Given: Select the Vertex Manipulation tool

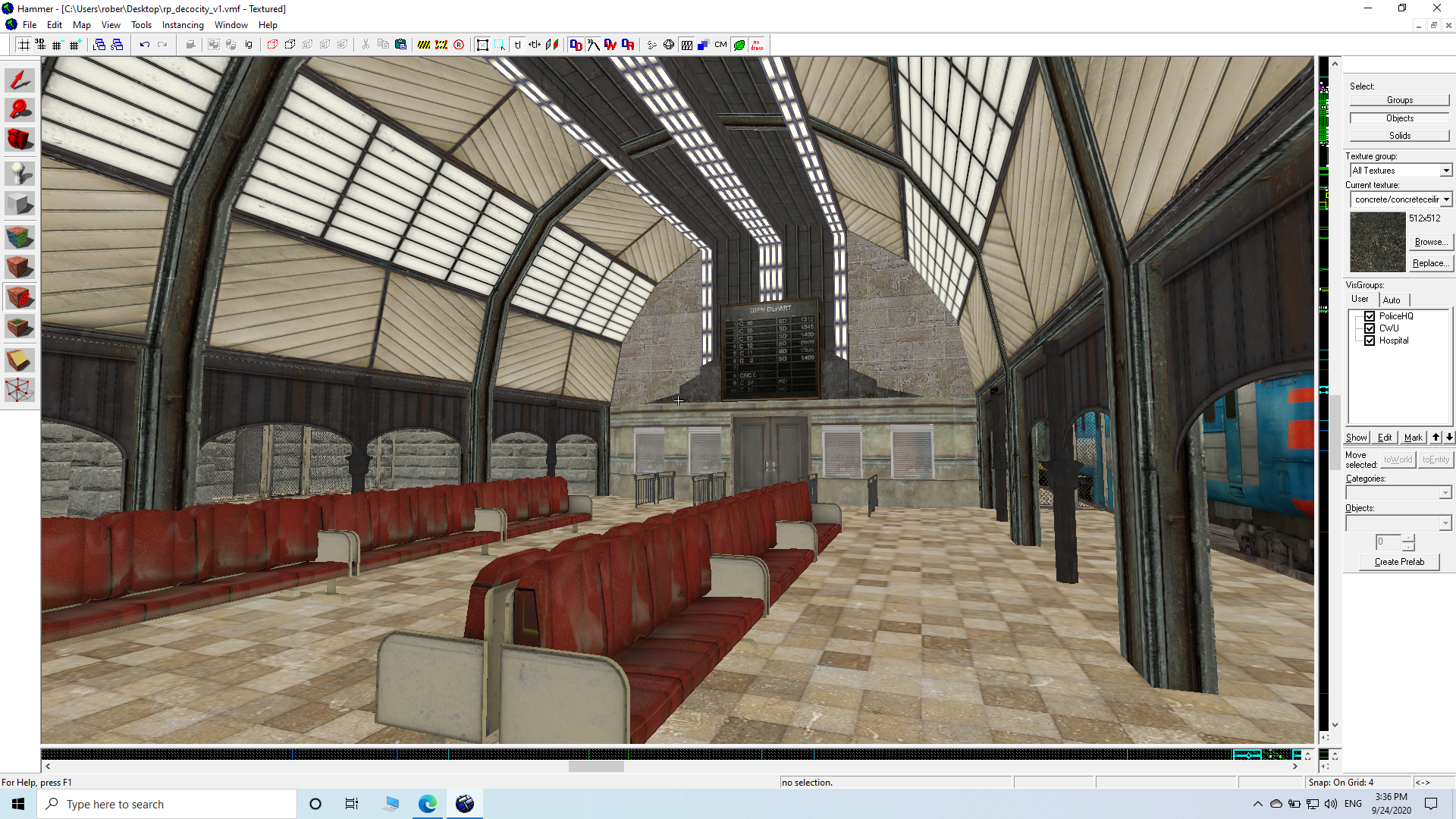Looking at the screenshot, I should click(20, 390).
